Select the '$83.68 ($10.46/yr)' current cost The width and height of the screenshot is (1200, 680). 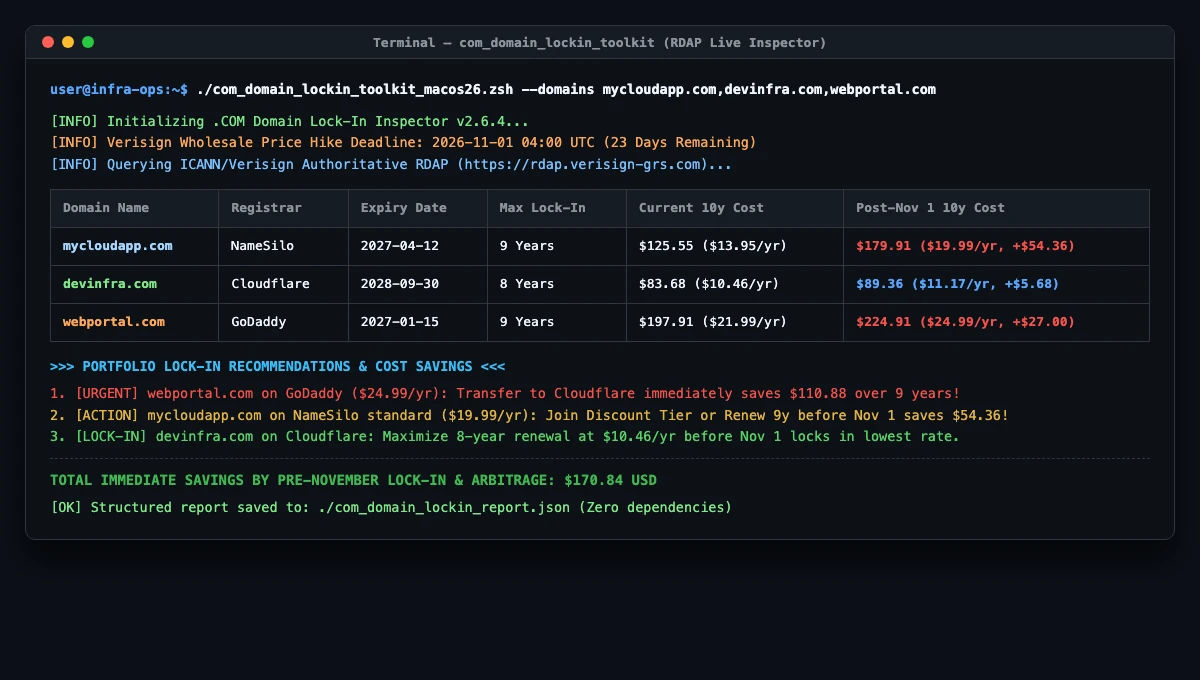709,284
